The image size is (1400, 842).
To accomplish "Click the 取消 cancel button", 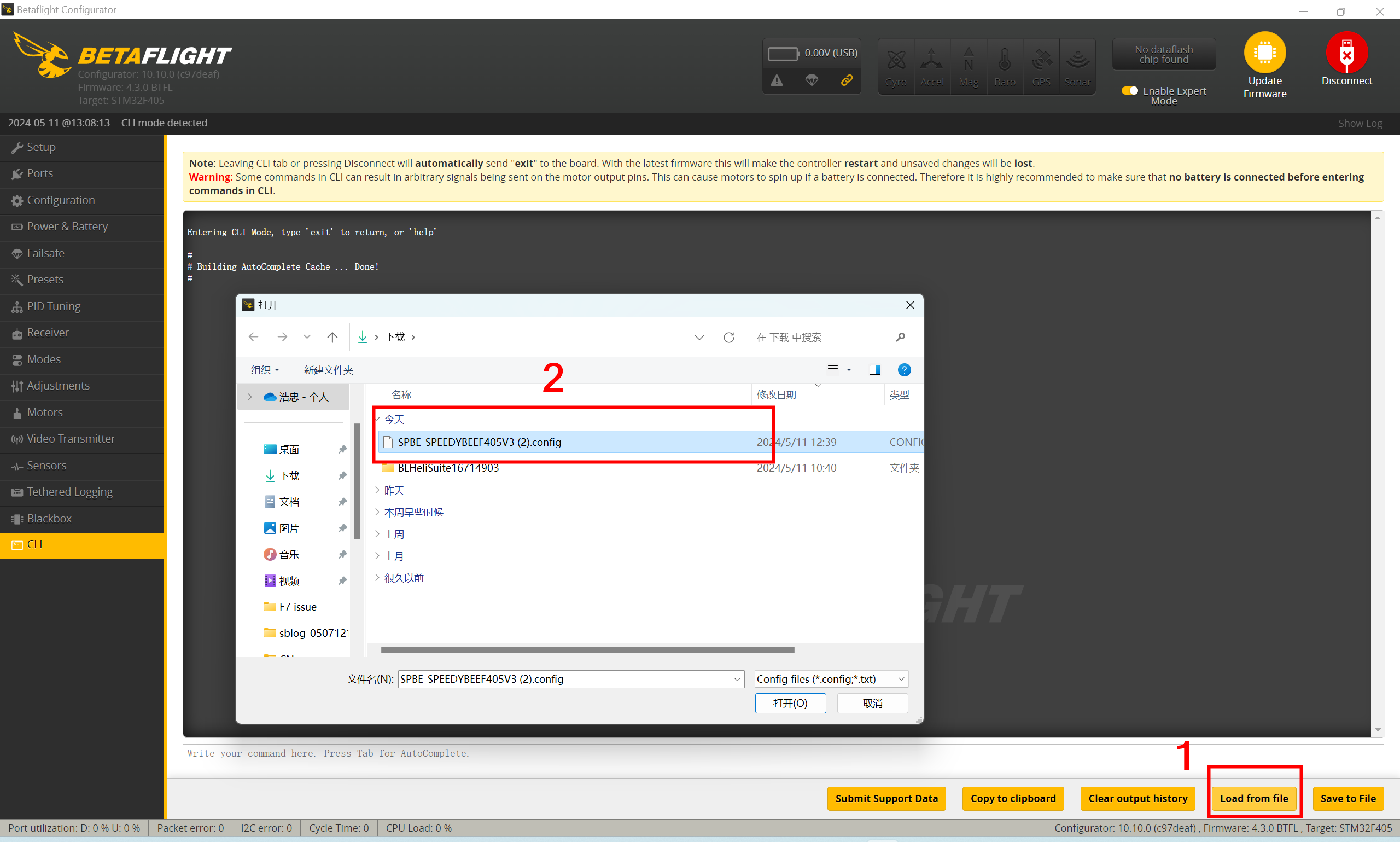I will 873,704.
